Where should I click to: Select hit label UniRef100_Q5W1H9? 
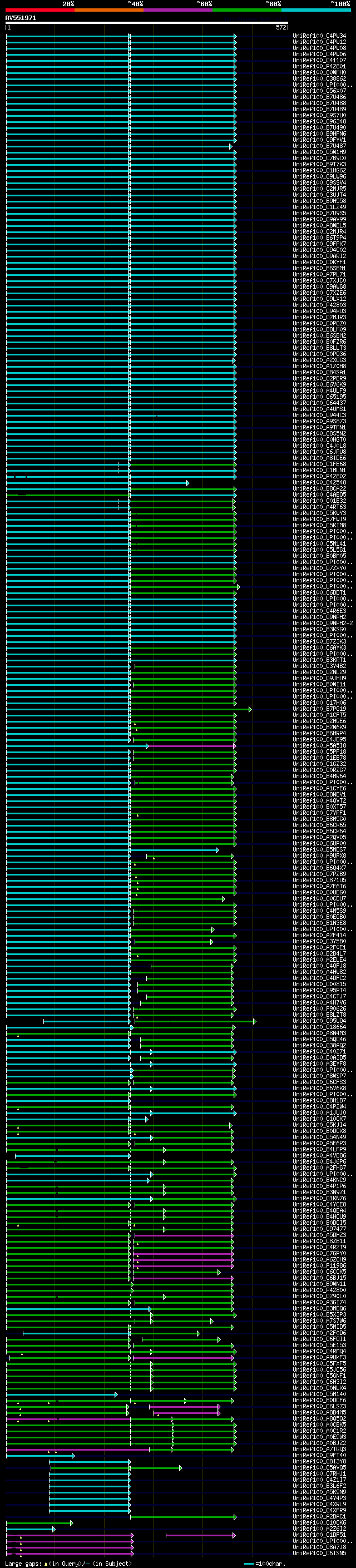coord(319,152)
